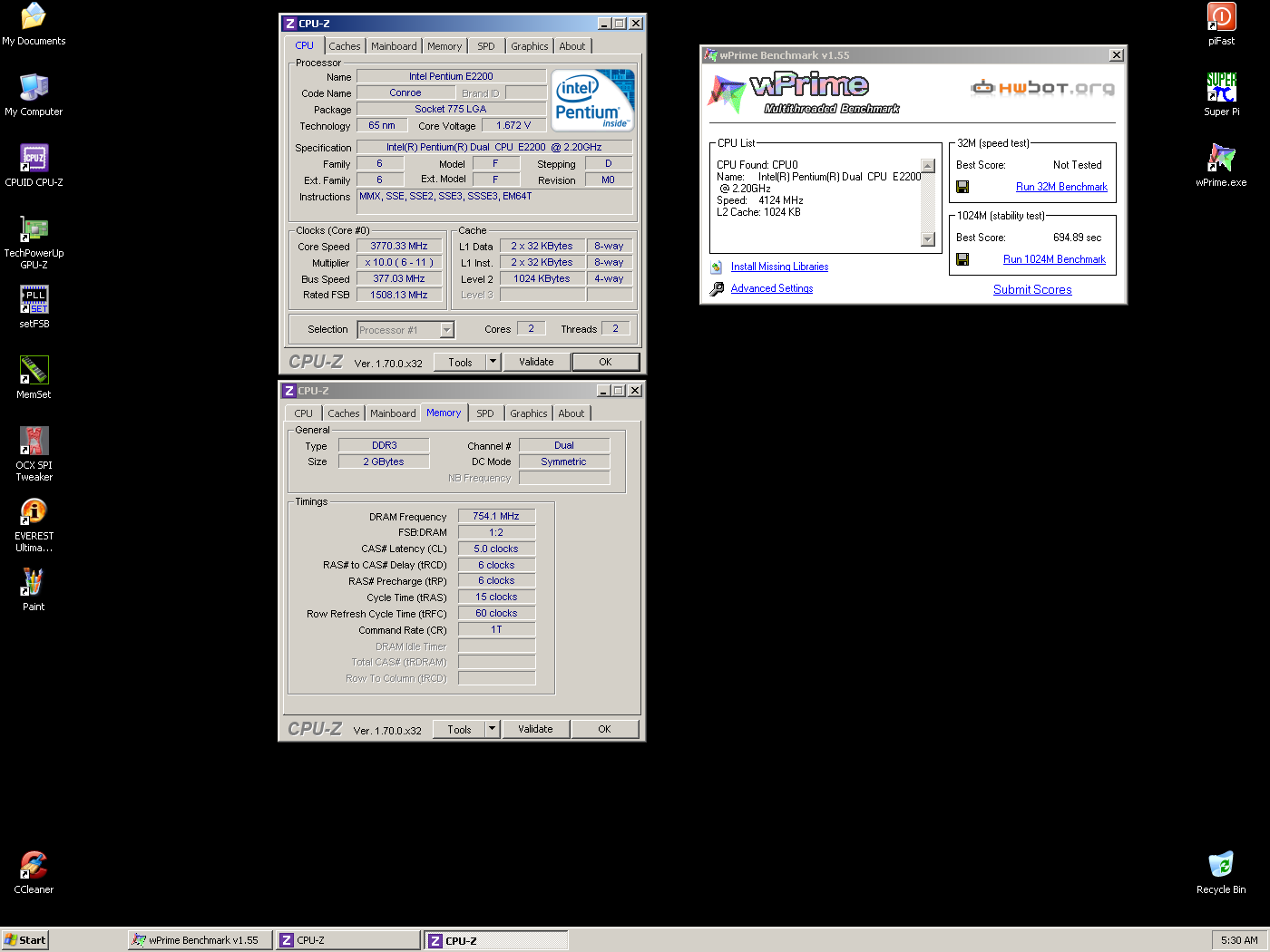The image size is (1270, 952).
Task: Click Tools button in lower CPU-Z
Action: click(459, 729)
